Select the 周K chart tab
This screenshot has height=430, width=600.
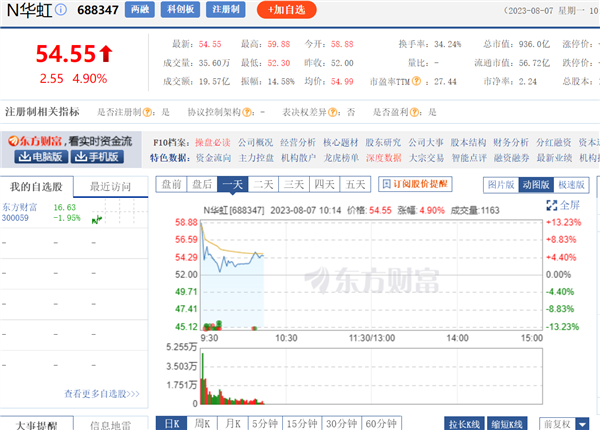pyautogui.click(x=202, y=423)
